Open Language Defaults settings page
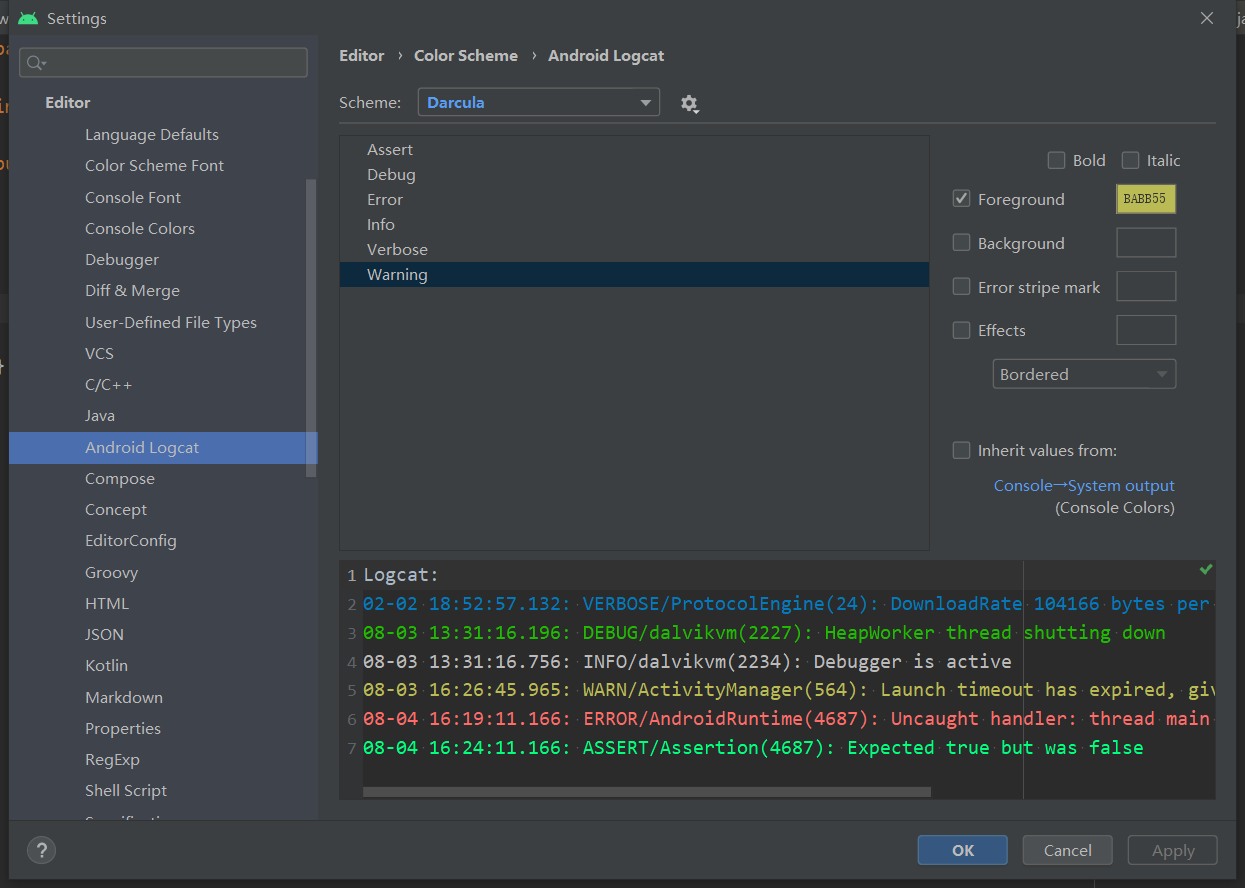Screen dimensions: 1245x888 tap(152, 134)
